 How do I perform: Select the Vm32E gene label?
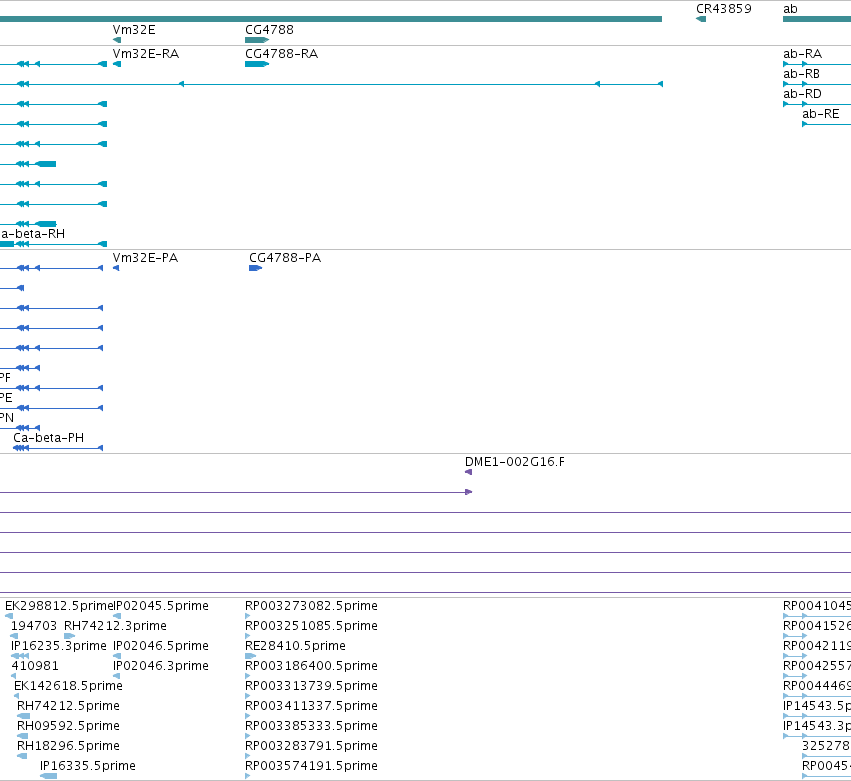click(x=134, y=30)
